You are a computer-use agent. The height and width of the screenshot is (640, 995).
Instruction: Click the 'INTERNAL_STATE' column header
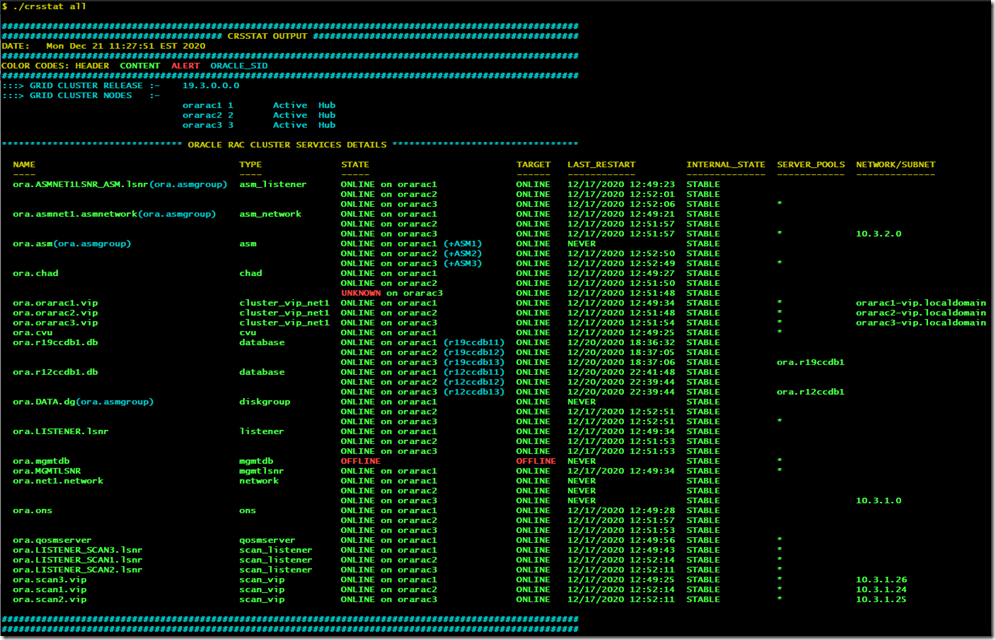point(725,165)
